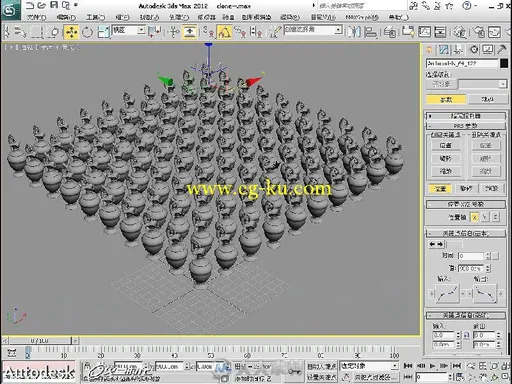The height and width of the screenshot is (384, 512).
Task: Toggle the Selection Lock icon
Action: 87,367
